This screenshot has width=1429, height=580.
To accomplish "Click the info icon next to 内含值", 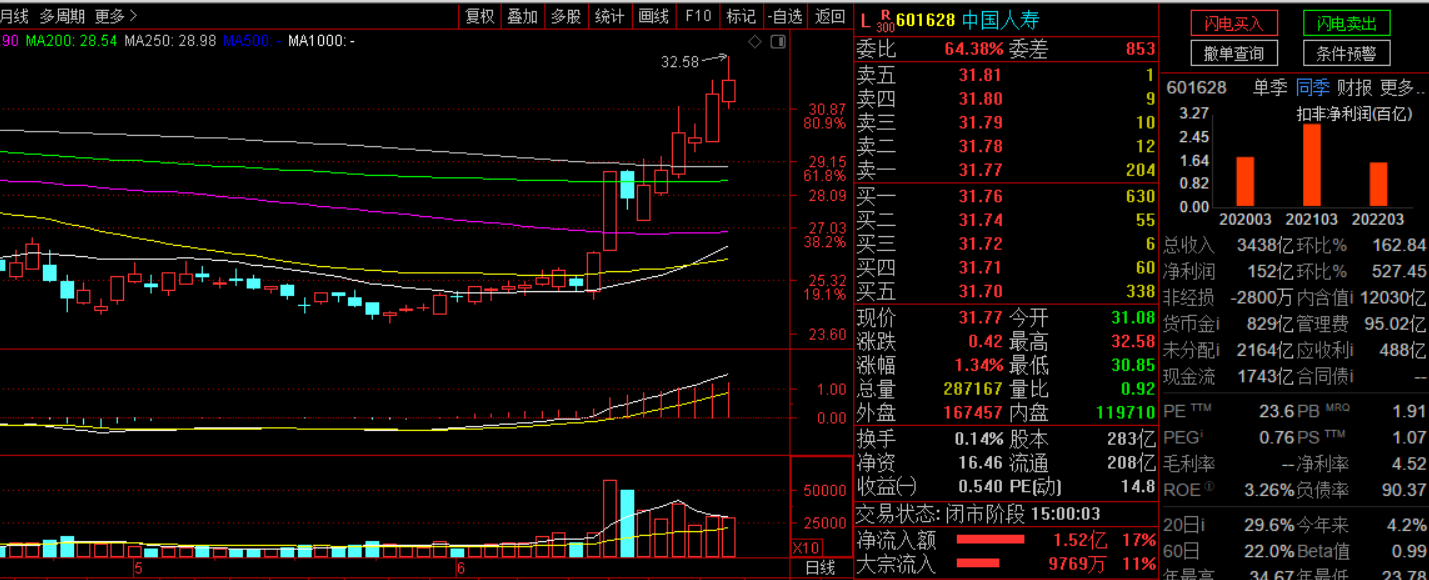I will tap(1350, 298).
